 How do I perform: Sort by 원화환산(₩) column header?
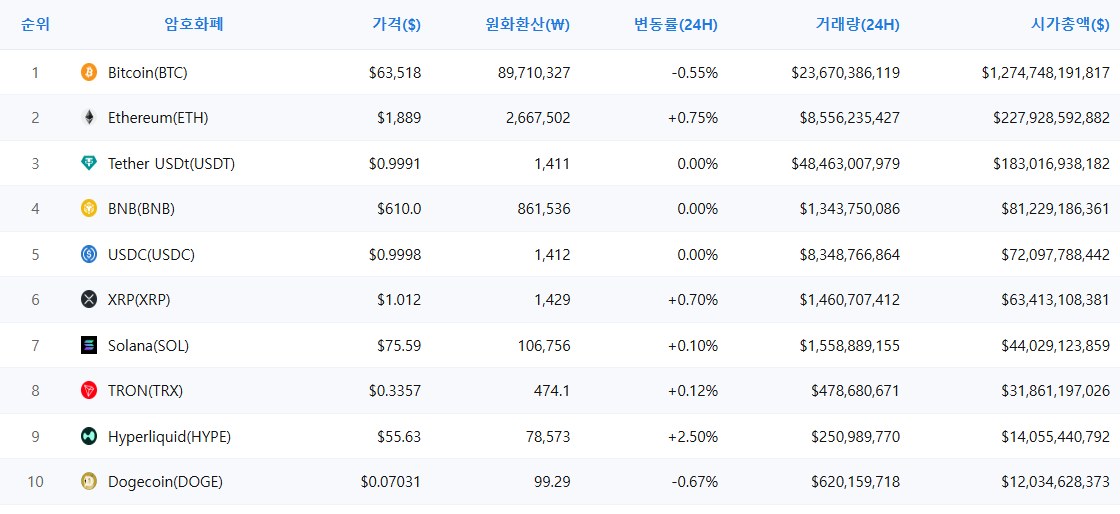[526, 25]
